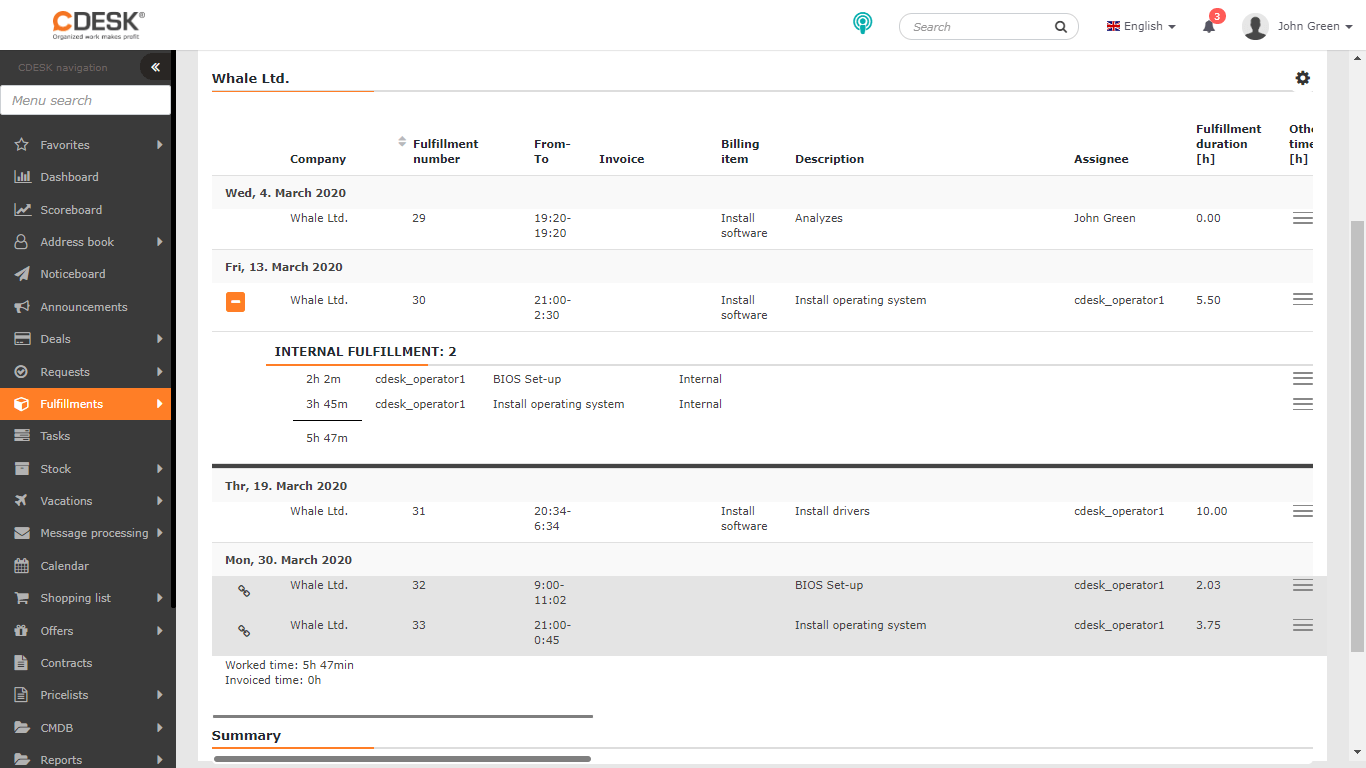
Task: Open Offers in the sidebar
Action: click(85, 631)
